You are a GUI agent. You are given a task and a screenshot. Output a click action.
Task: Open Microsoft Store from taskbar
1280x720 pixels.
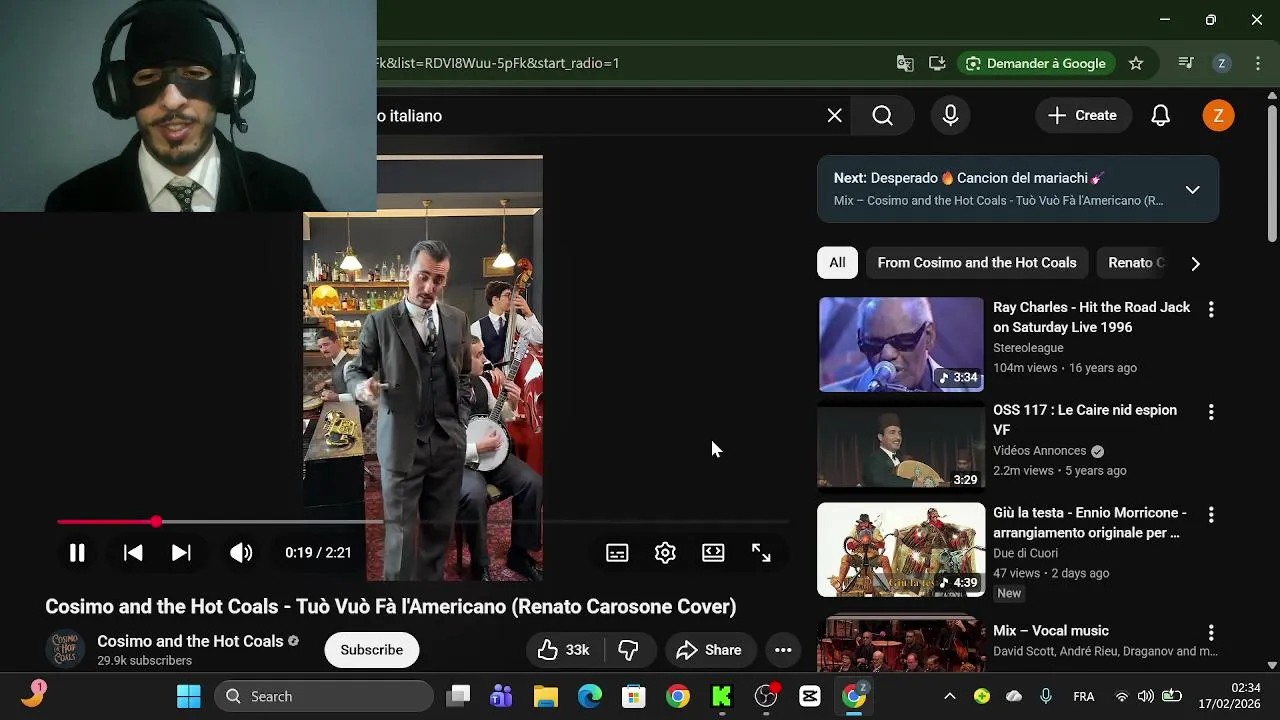[634, 696]
